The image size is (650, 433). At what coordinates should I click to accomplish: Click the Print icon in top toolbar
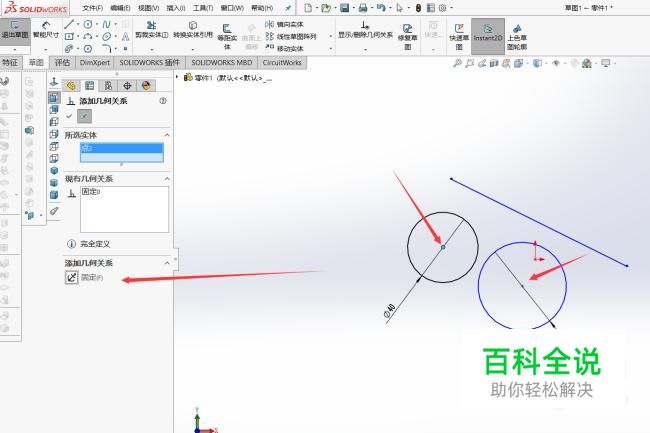point(363,7)
